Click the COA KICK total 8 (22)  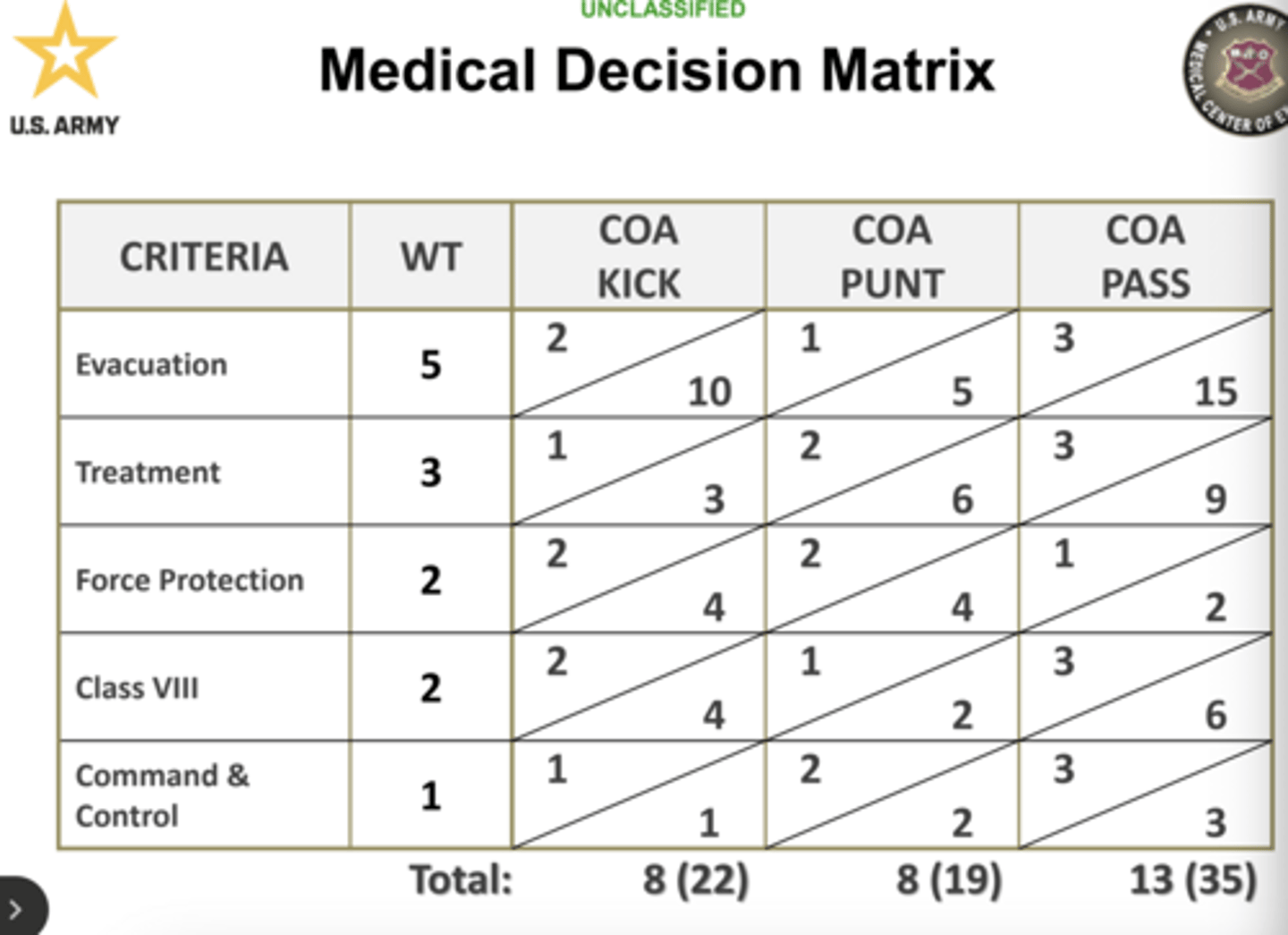click(x=696, y=880)
